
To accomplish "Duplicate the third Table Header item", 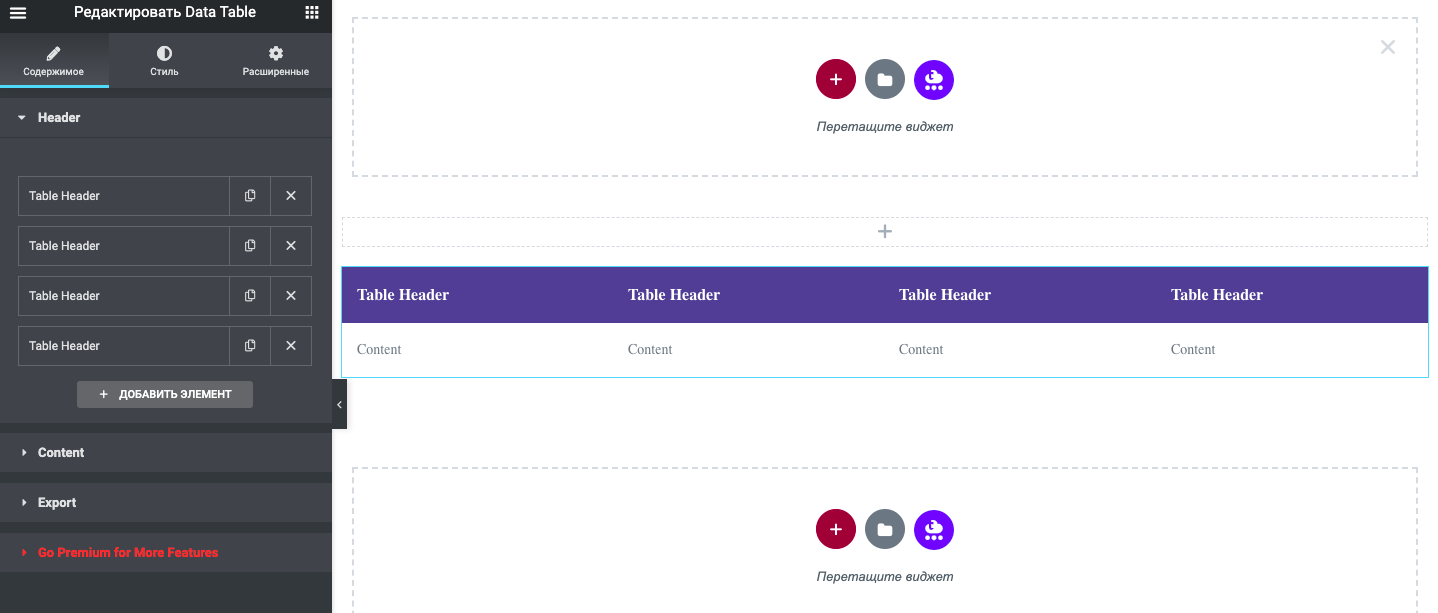I will [x=250, y=296].
